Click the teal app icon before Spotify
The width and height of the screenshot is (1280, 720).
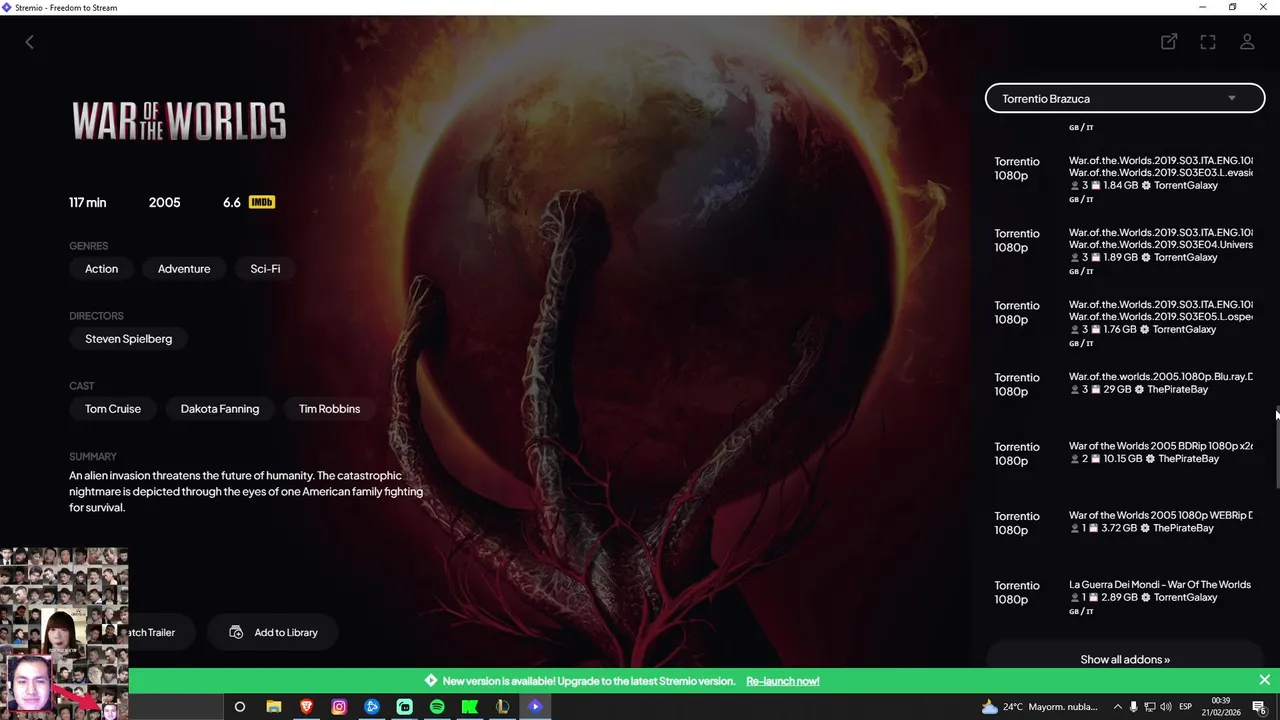point(404,707)
